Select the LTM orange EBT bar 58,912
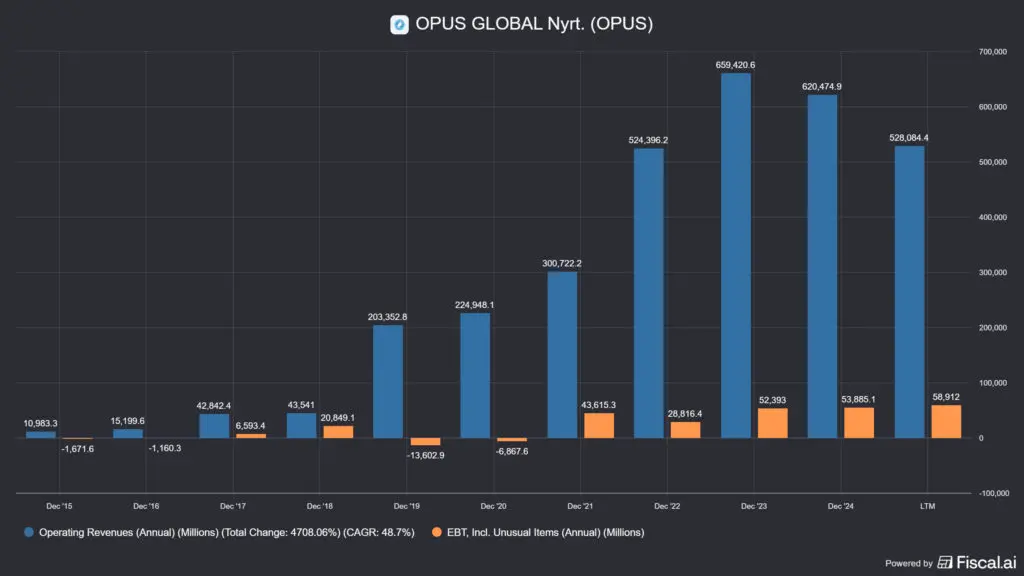Viewport: 1024px width, 576px height. click(x=946, y=422)
